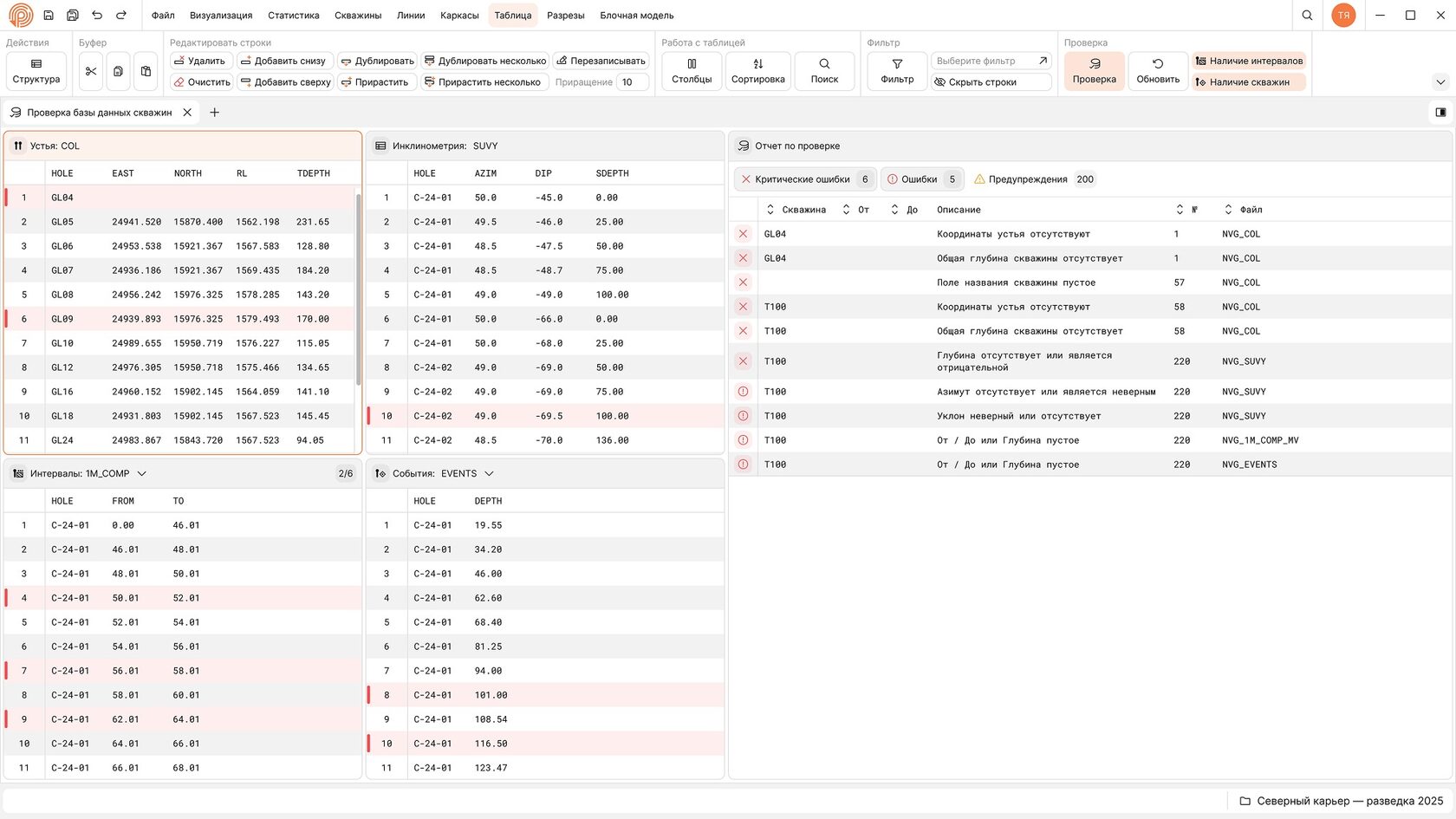Undo the last action
The image size is (1456, 819).
tap(97, 15)
